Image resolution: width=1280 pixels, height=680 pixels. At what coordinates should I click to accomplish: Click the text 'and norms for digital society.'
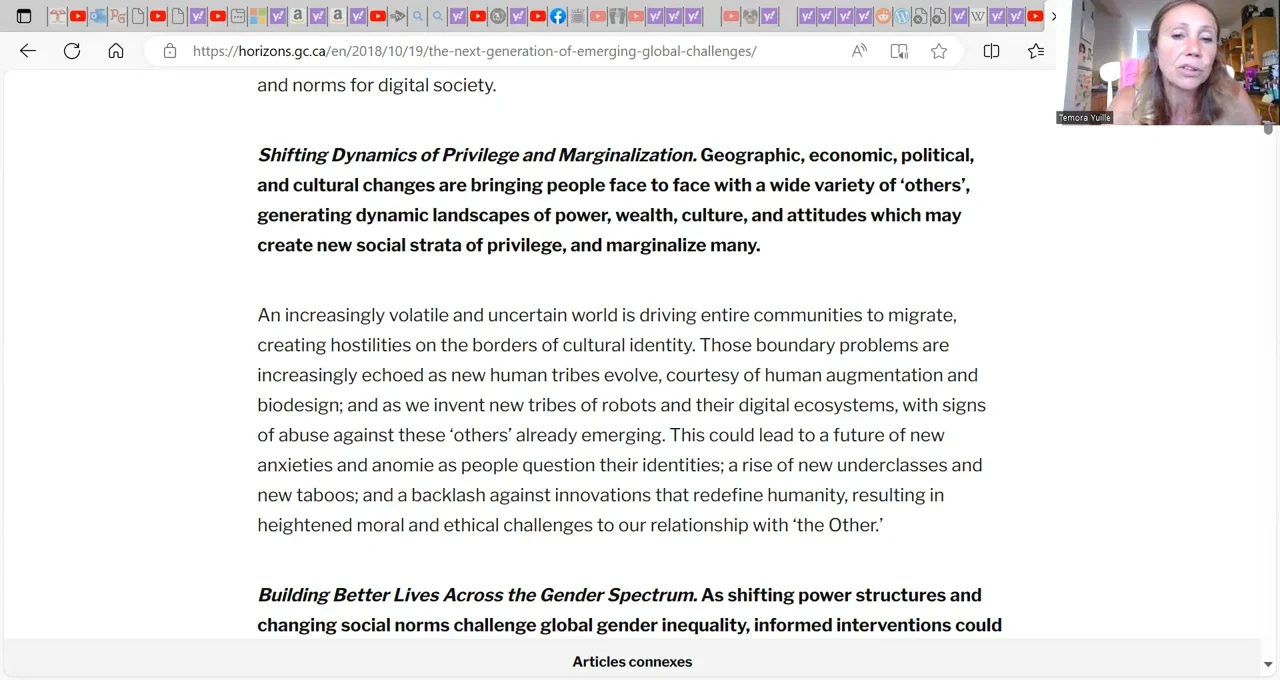377,85
